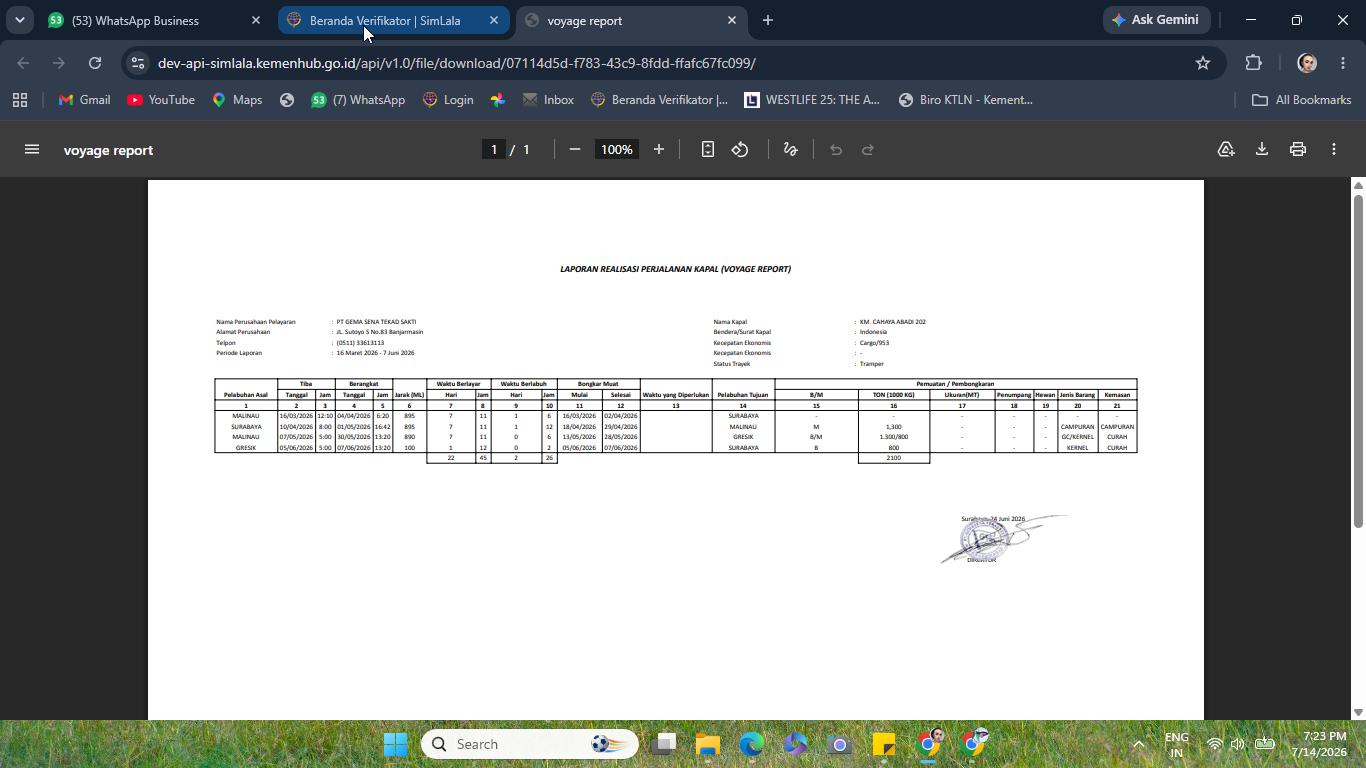Bookmark this page with the star icon

coord(1203,63)
